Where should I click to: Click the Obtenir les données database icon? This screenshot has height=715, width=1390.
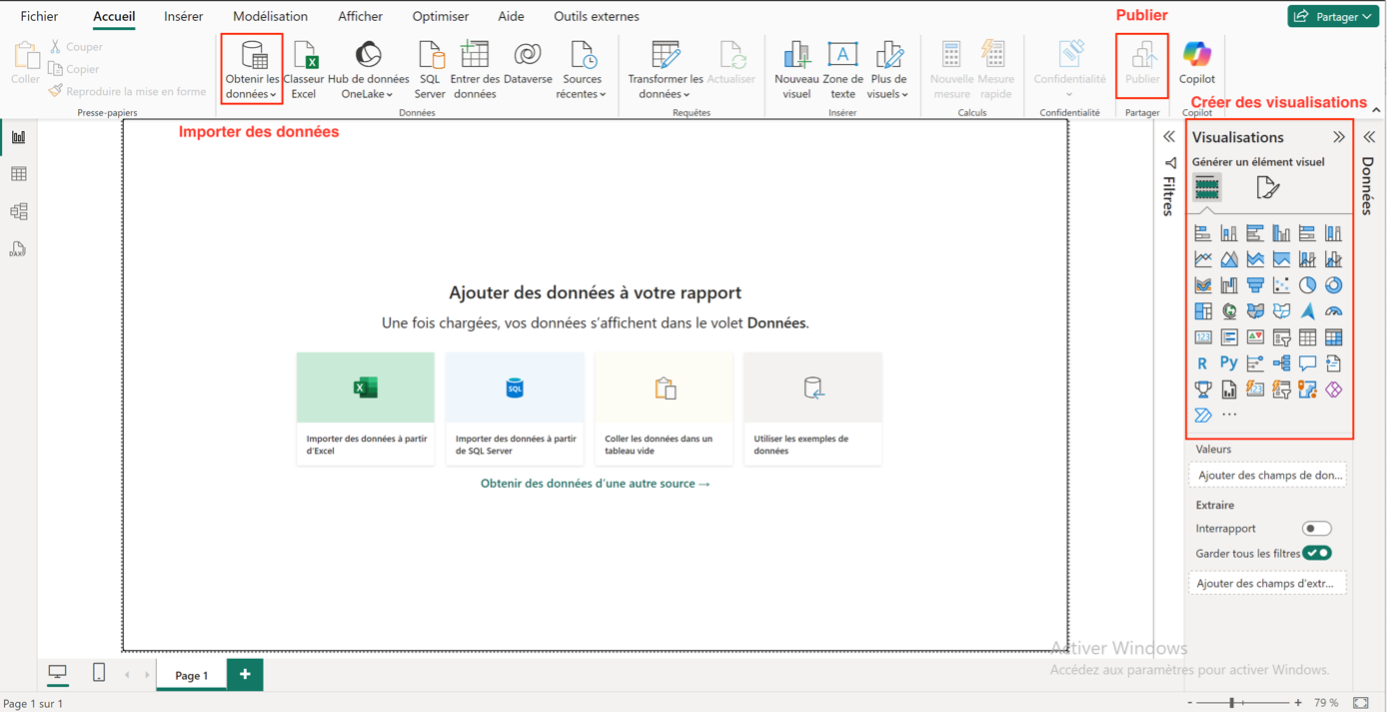pos(254,55)
